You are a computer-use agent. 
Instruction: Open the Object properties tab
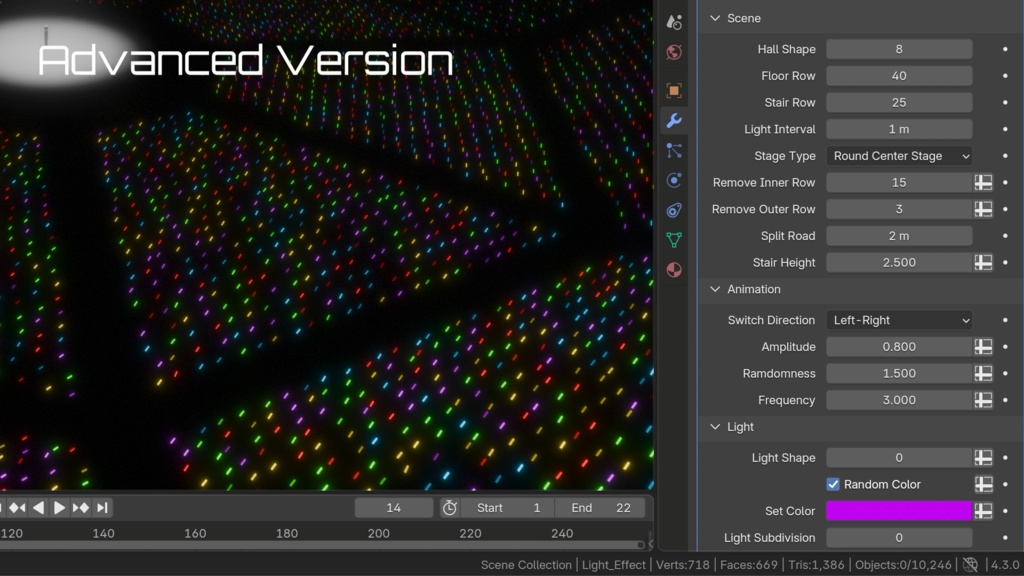point(674,90)
